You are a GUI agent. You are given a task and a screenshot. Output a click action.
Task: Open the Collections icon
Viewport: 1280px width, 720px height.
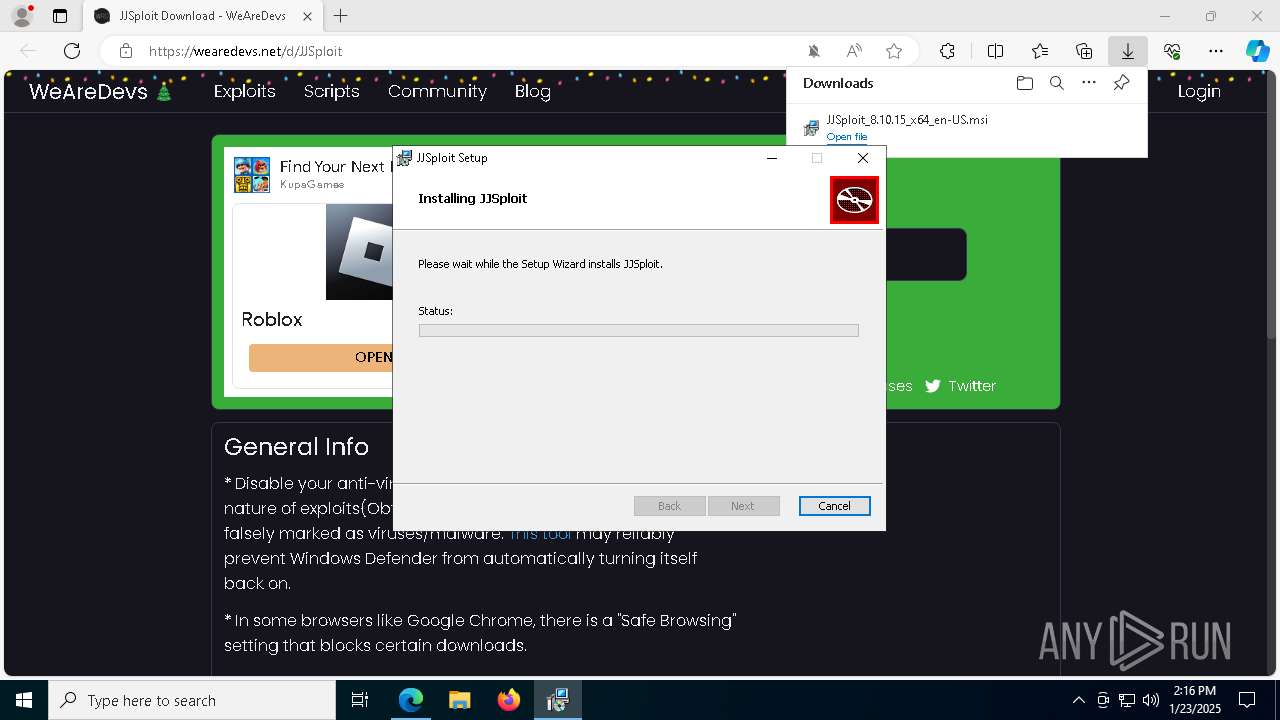1084,51
